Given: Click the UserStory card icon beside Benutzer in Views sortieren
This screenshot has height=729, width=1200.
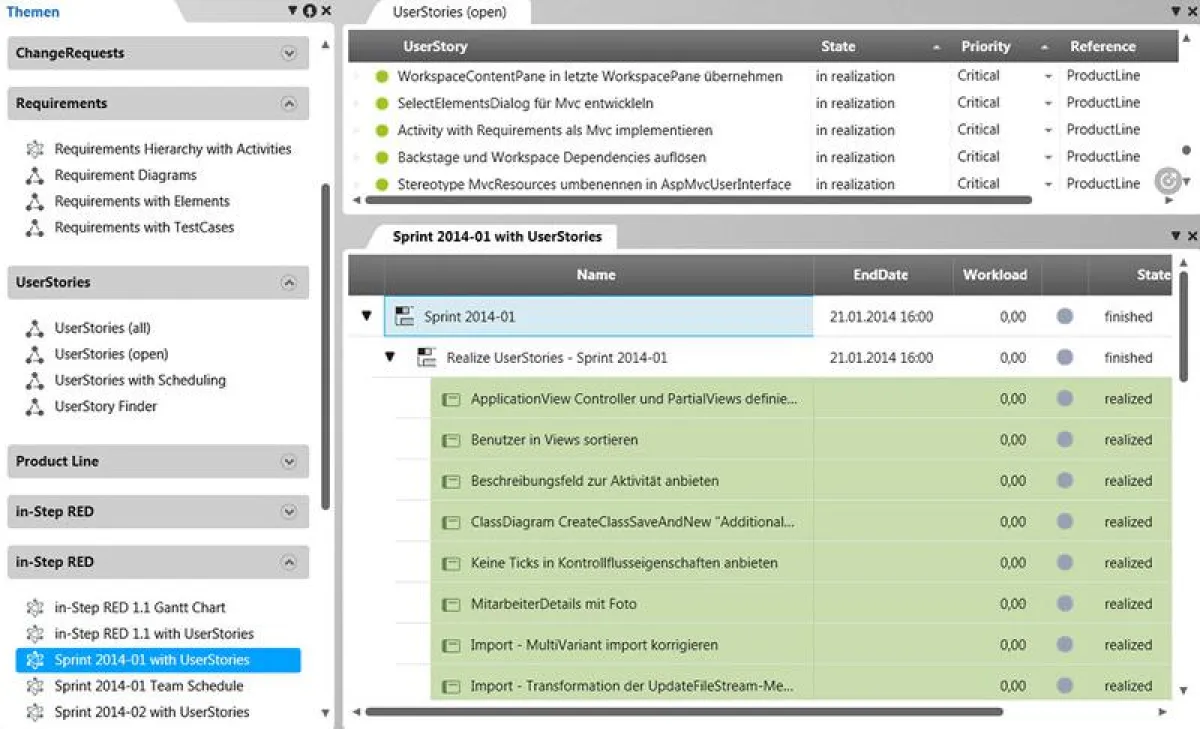Looking at the screenshot, I should [450, 439].
